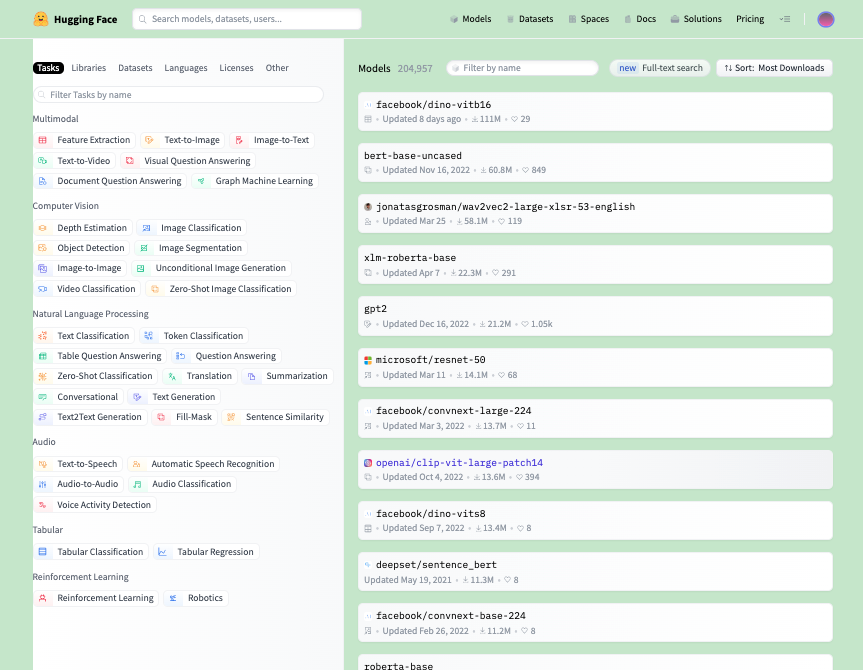Switch to the Datasets filter tab
Screen dimensions: 863x670
point(135,68)
